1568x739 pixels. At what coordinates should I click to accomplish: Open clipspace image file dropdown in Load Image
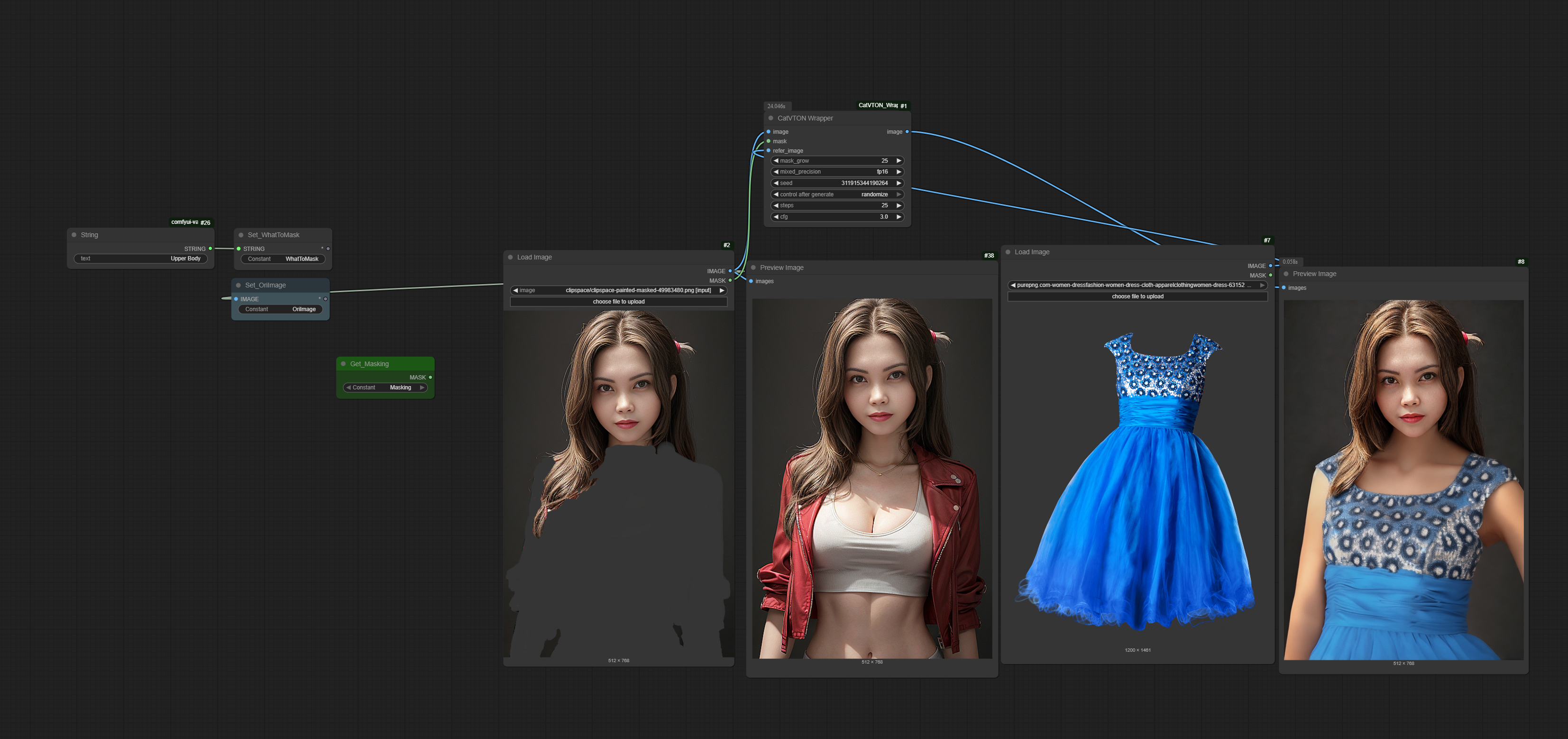(618, 291)
